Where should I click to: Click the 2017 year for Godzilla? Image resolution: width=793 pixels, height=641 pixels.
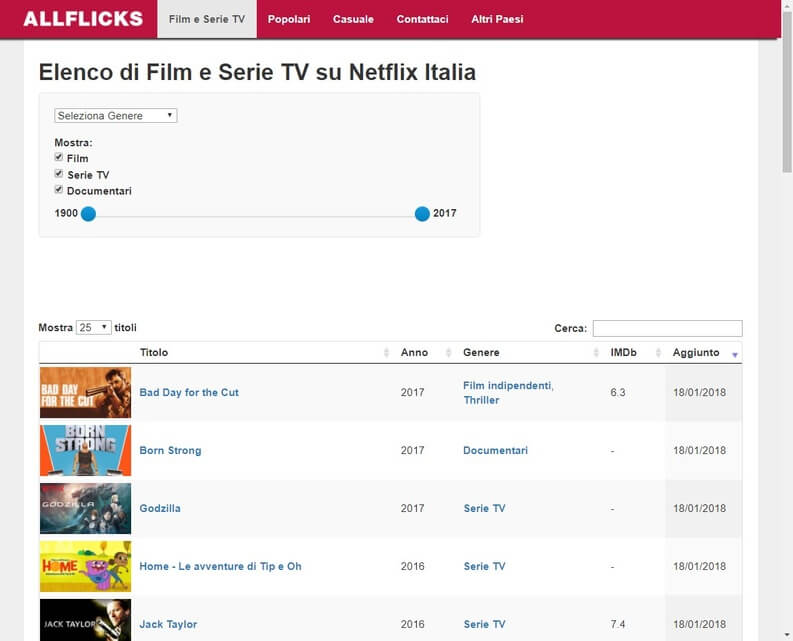click(x=412, y=508)
